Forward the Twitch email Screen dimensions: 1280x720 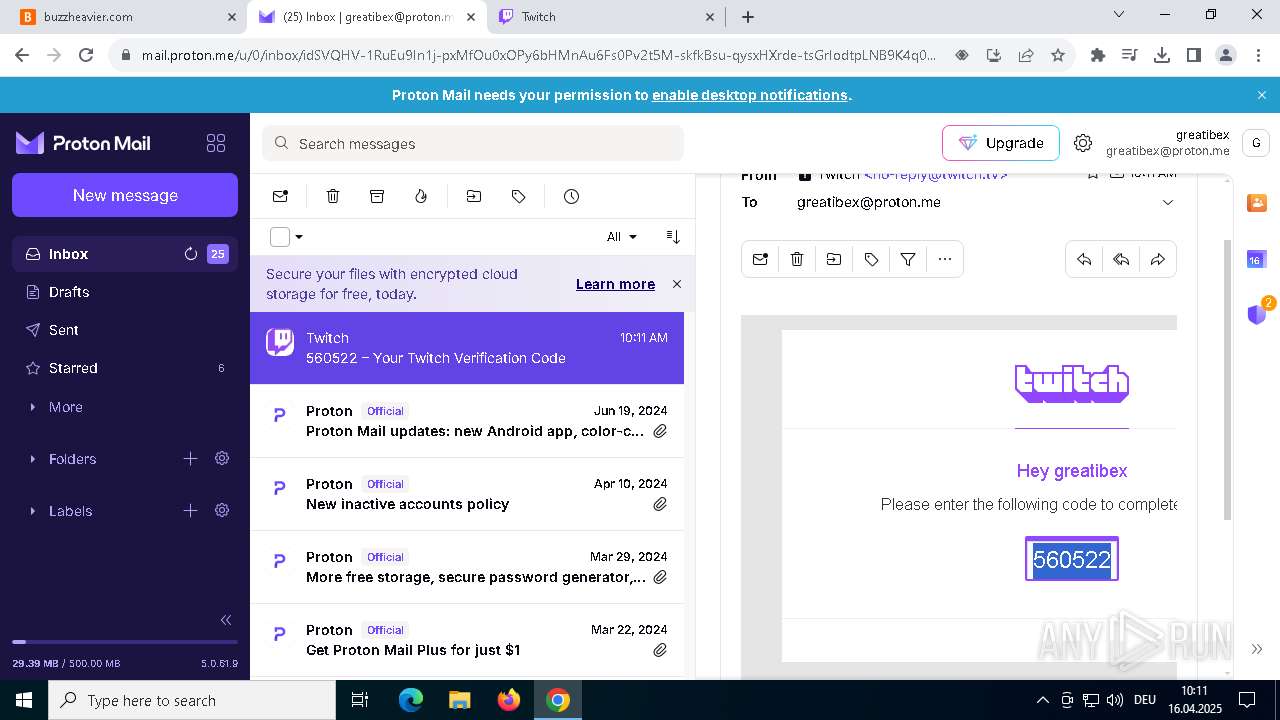[1158, 259]
